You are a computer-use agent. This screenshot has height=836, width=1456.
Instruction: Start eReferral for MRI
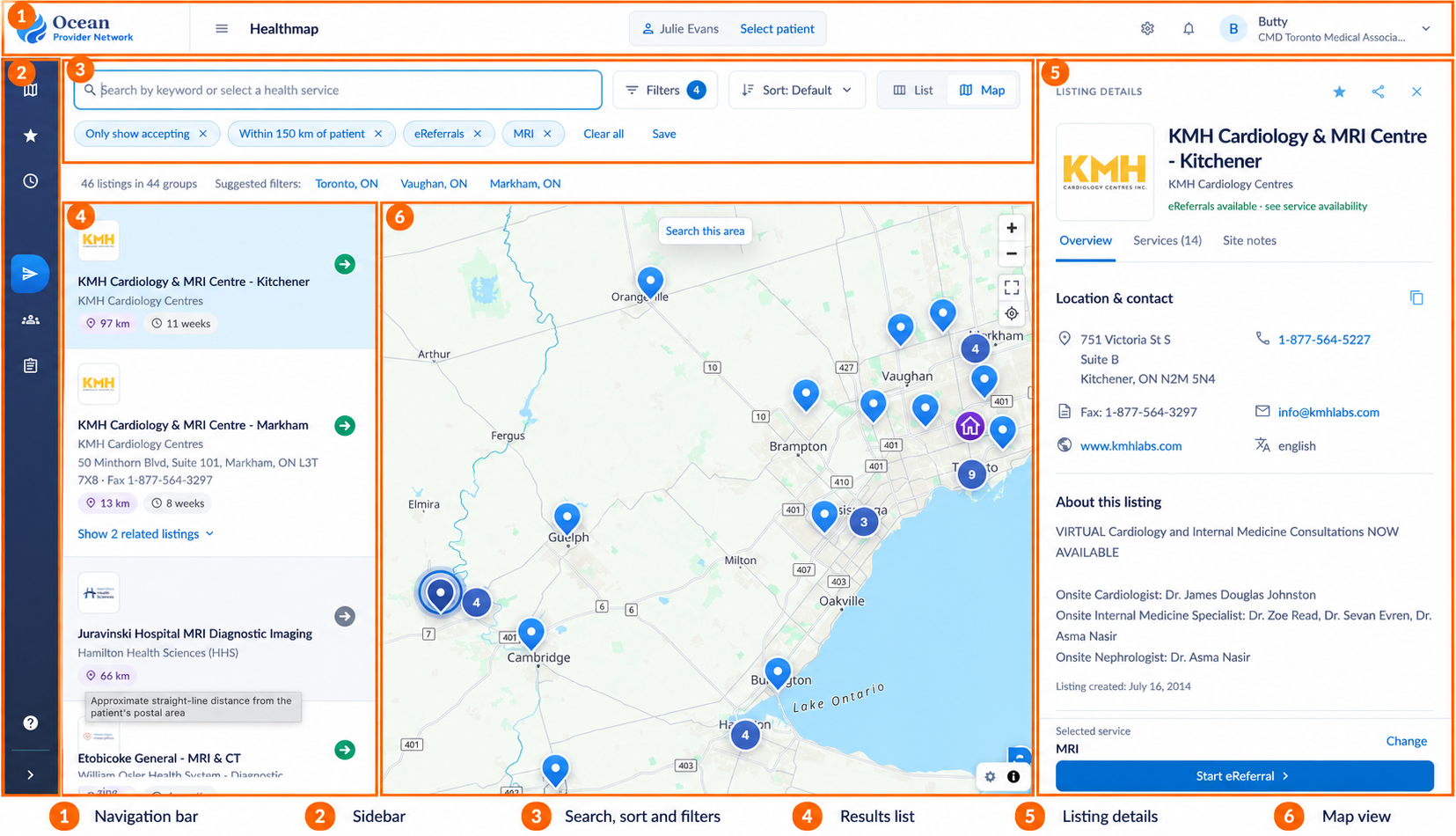click(1244, 776)
